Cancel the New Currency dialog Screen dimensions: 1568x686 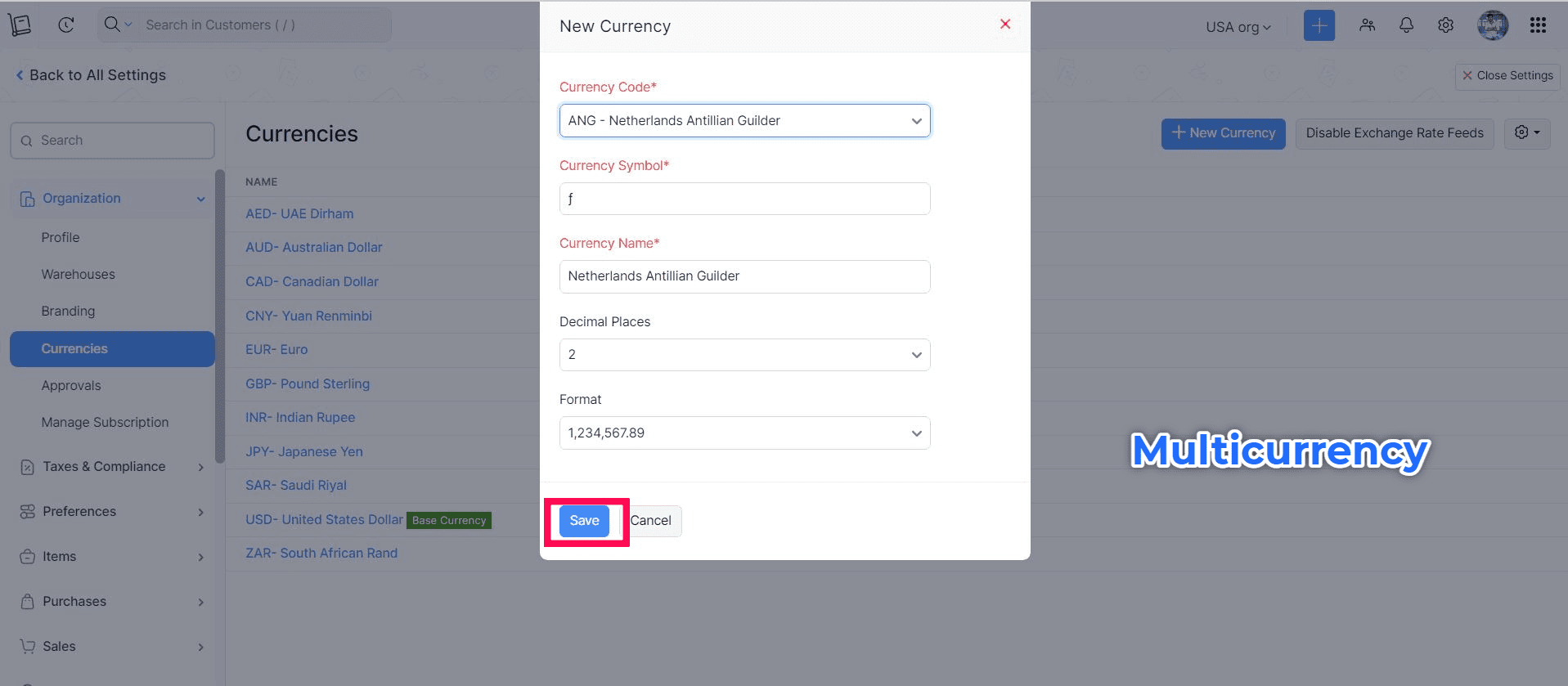pyautogui.click(x=651, y=521)
